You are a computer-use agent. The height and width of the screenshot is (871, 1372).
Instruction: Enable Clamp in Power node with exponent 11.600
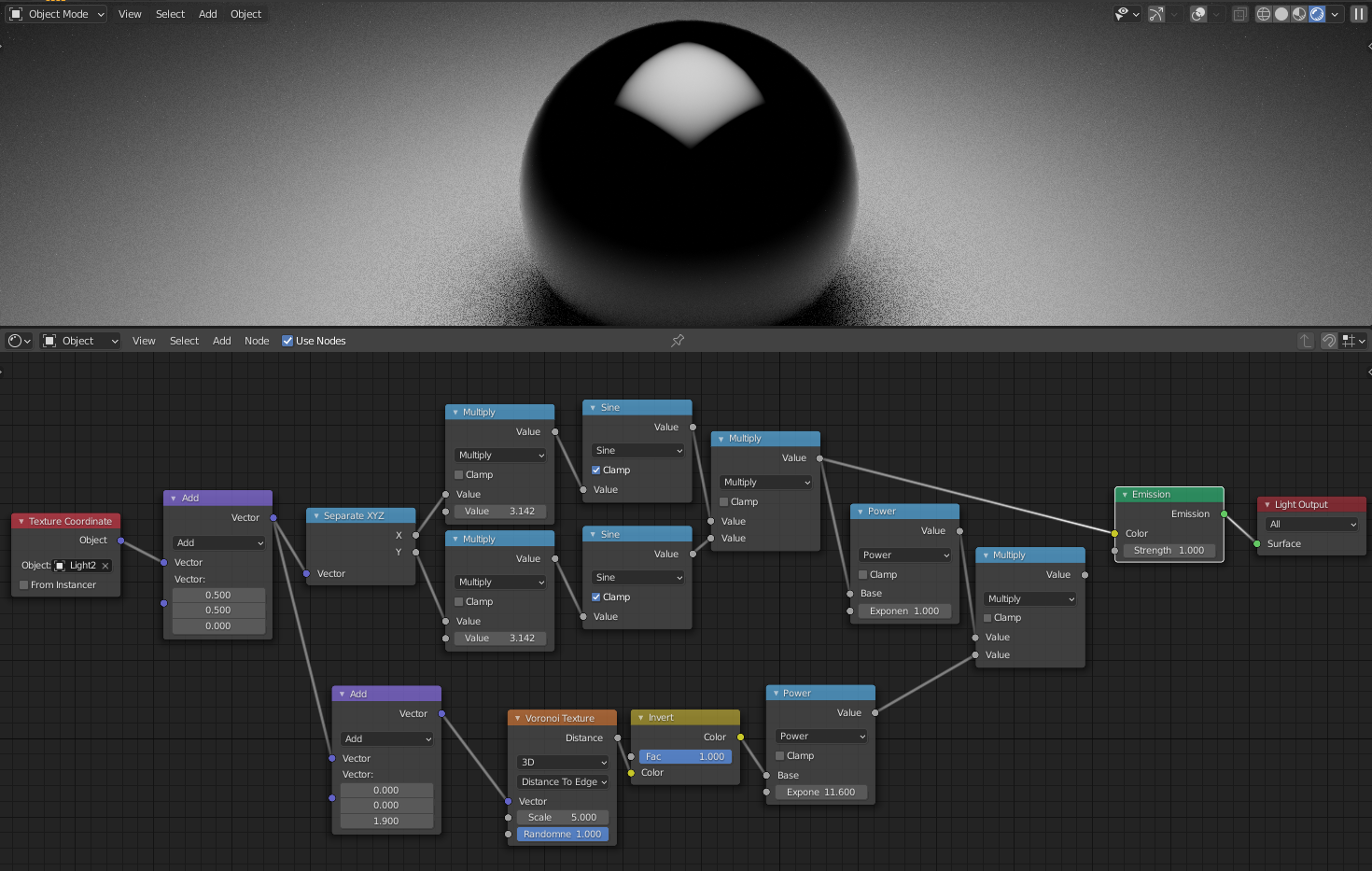780,756
